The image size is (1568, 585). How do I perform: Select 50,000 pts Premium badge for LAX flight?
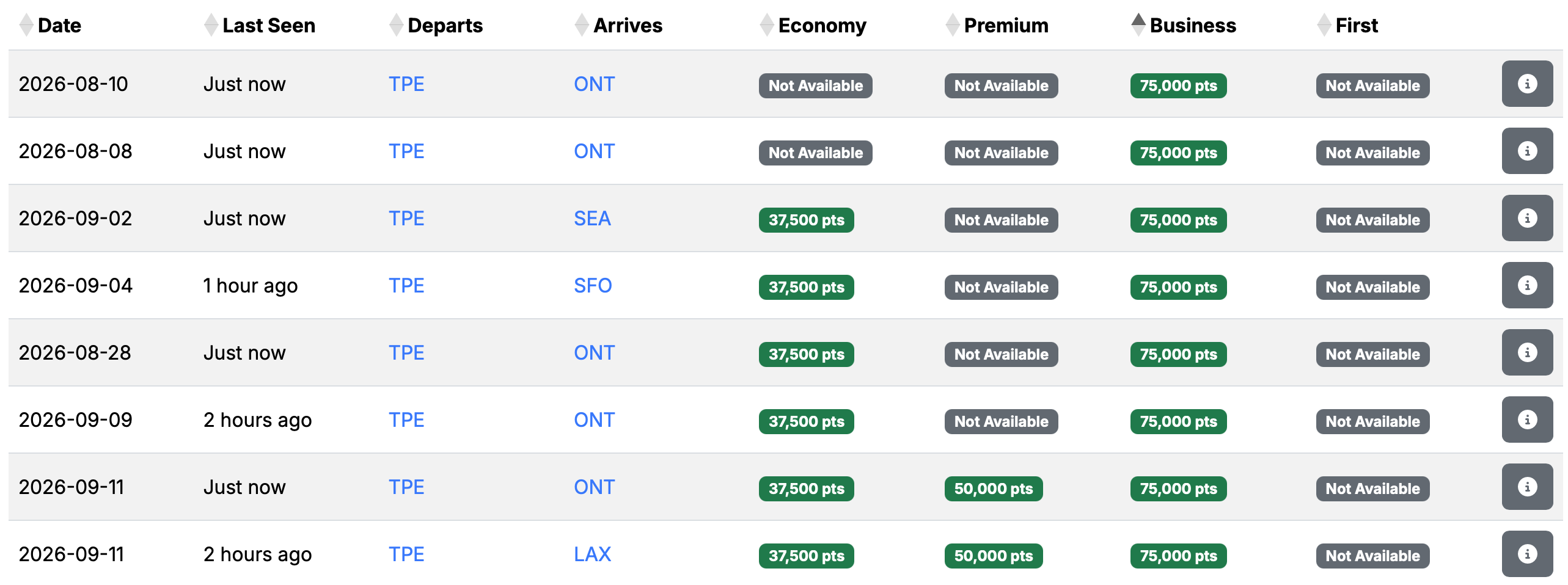994,556
